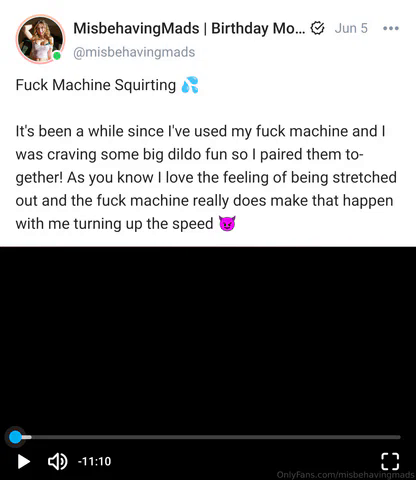Open the post dated Jun 5
Screen dimensions: 416x480
pos(351,28)
